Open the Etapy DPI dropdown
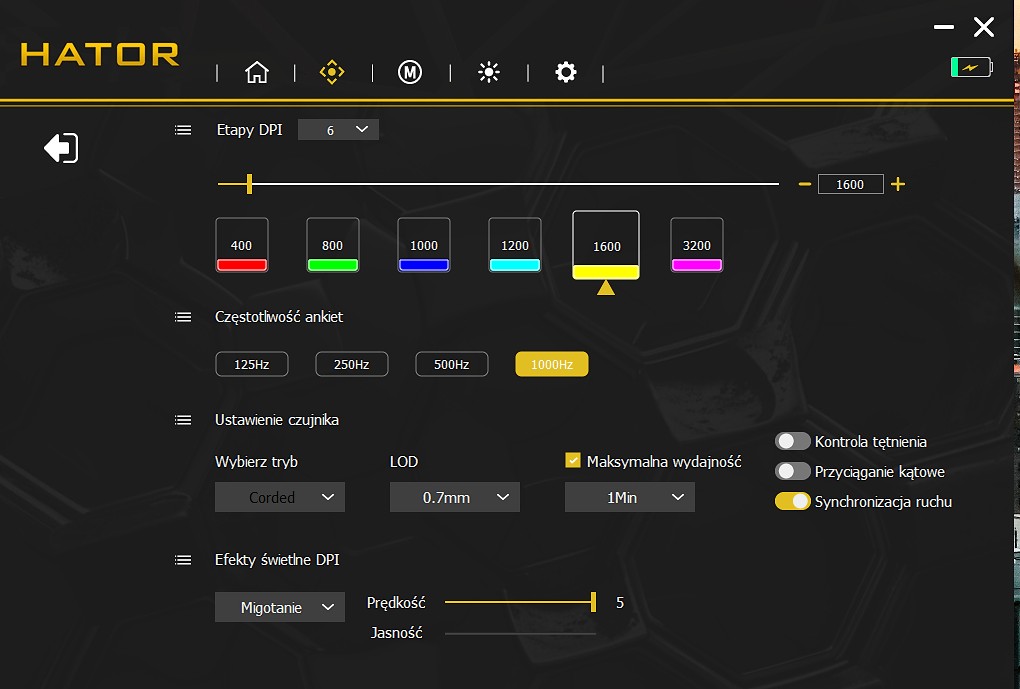The height and width of the screenshot is (689, 1020). click(338, 129)
